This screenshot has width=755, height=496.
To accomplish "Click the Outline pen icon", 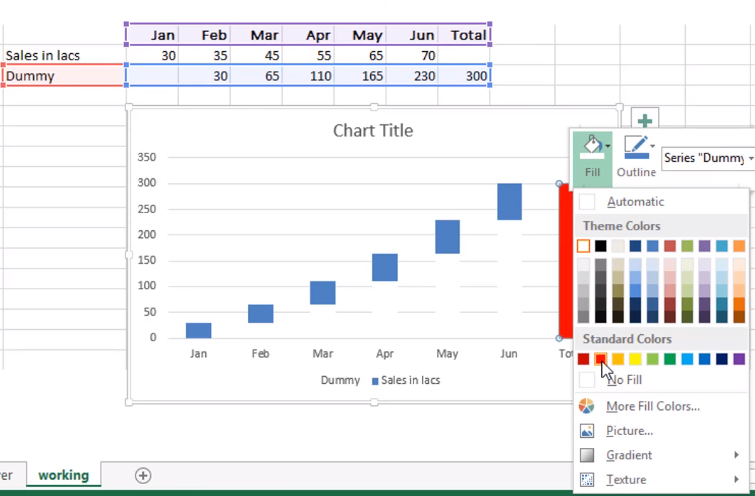I will [x=637, y=147].
